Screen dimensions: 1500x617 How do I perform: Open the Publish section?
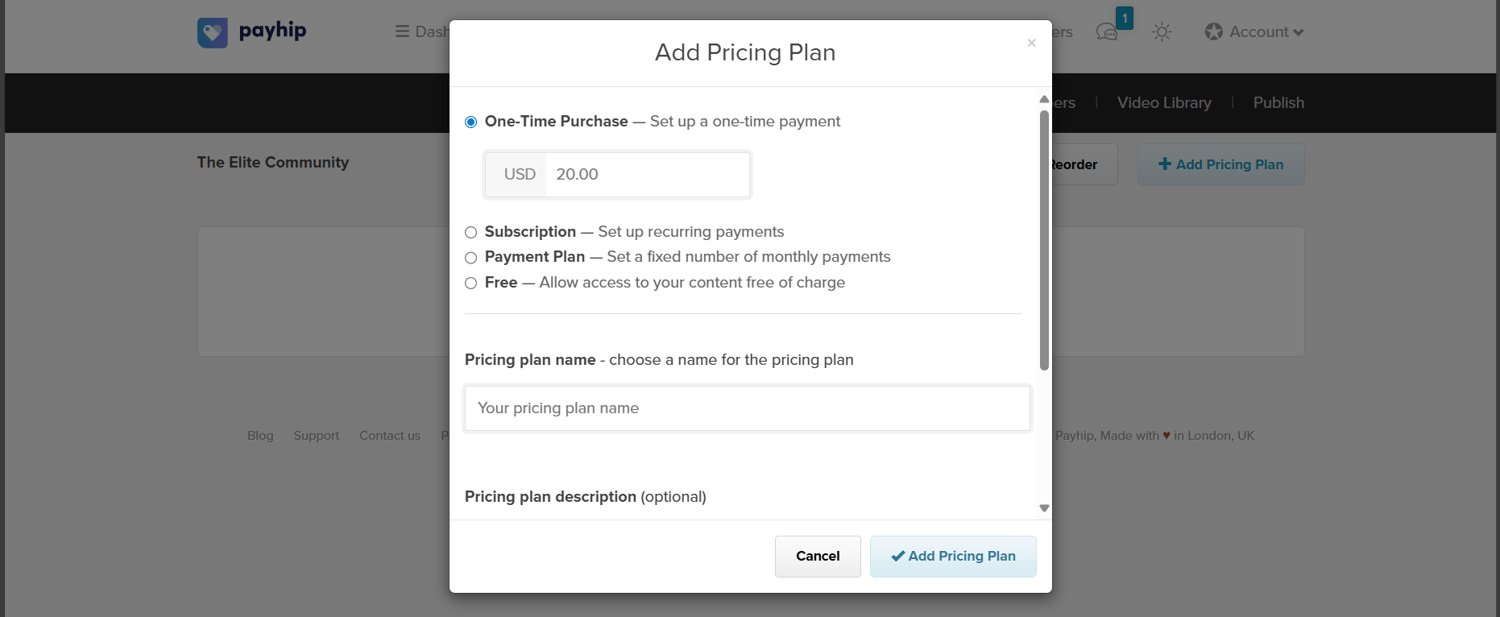pos(1277,102)
